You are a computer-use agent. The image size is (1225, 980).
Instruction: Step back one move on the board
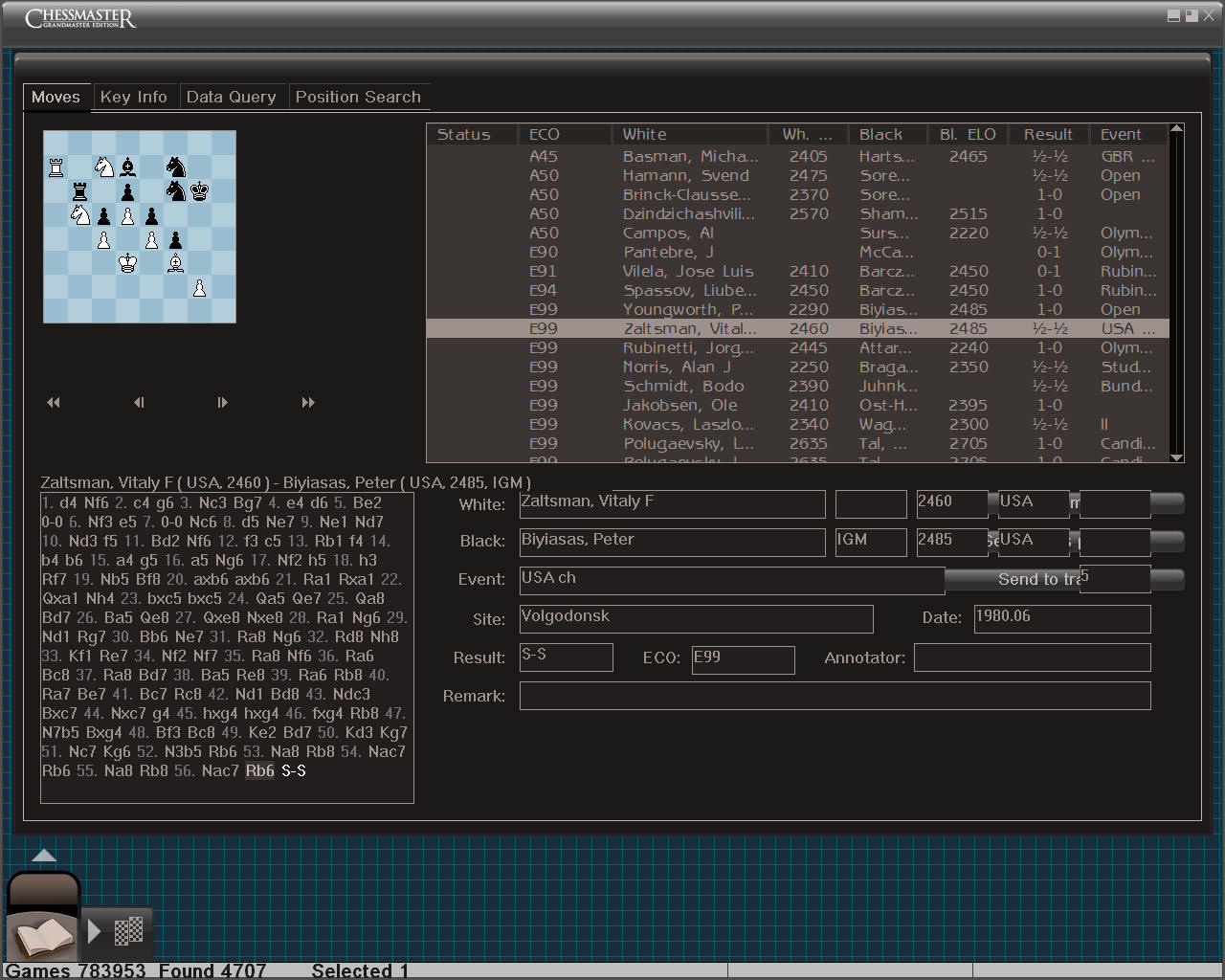pyautogui.click(x=139, y=403)
